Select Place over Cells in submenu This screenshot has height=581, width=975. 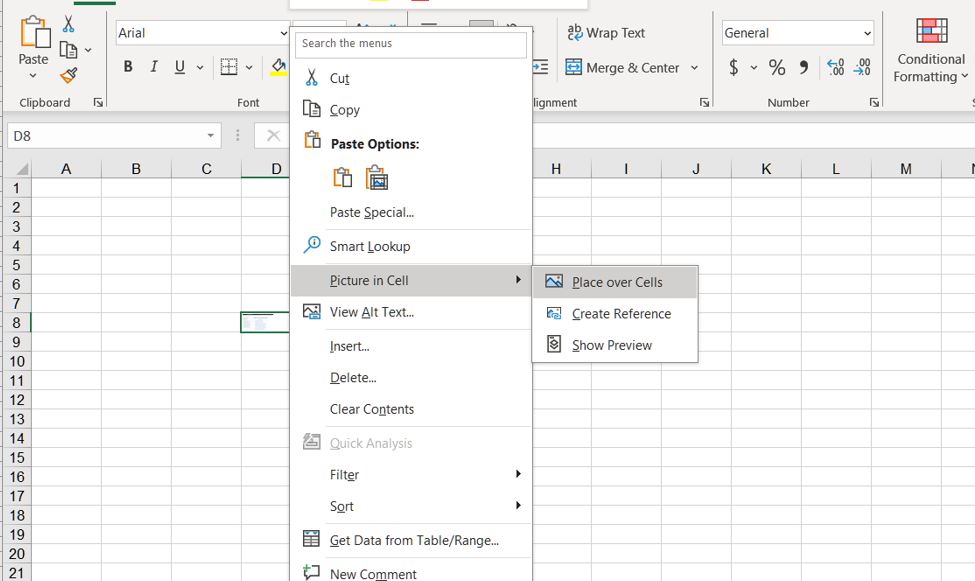pos(616,282)
